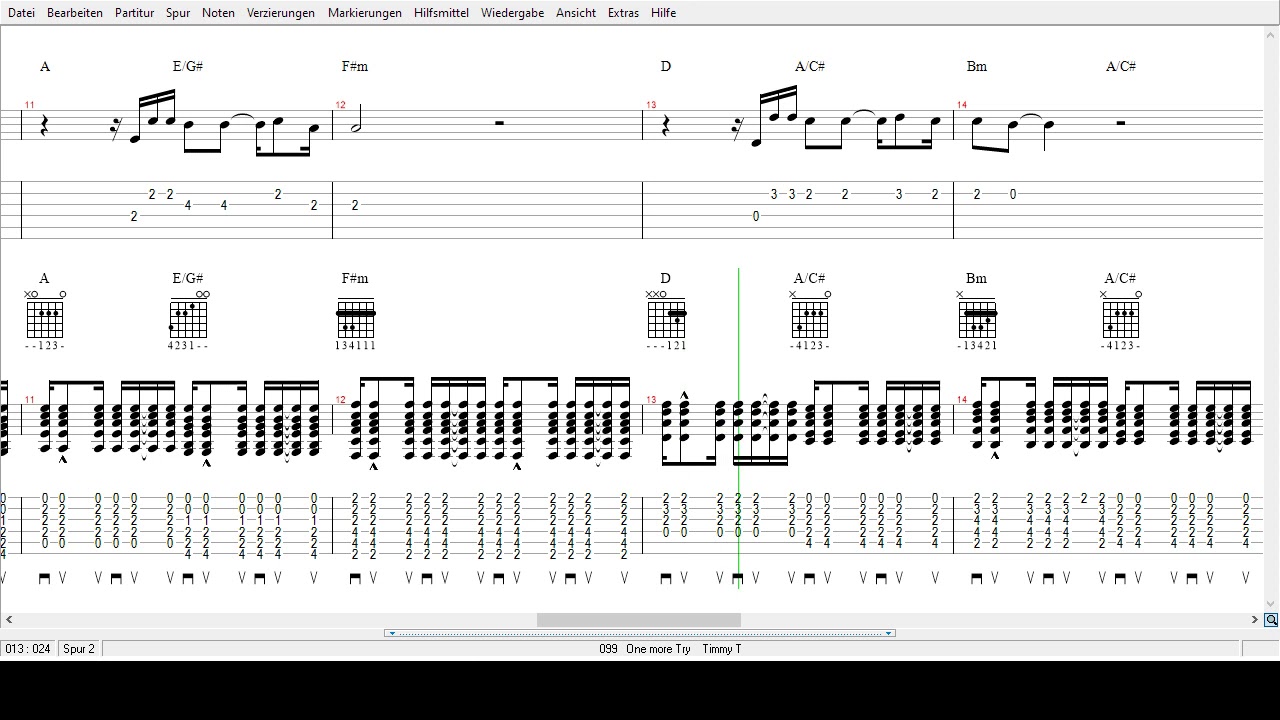Viewport: 1280px width, 720px height.
Task: Click measure number 12 in the top track
Action: pos(341,105)
